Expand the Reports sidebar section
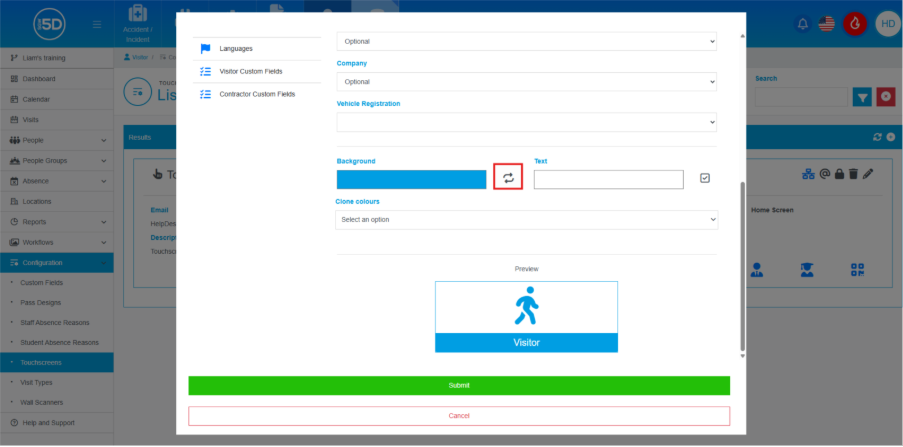 [56, 222]
